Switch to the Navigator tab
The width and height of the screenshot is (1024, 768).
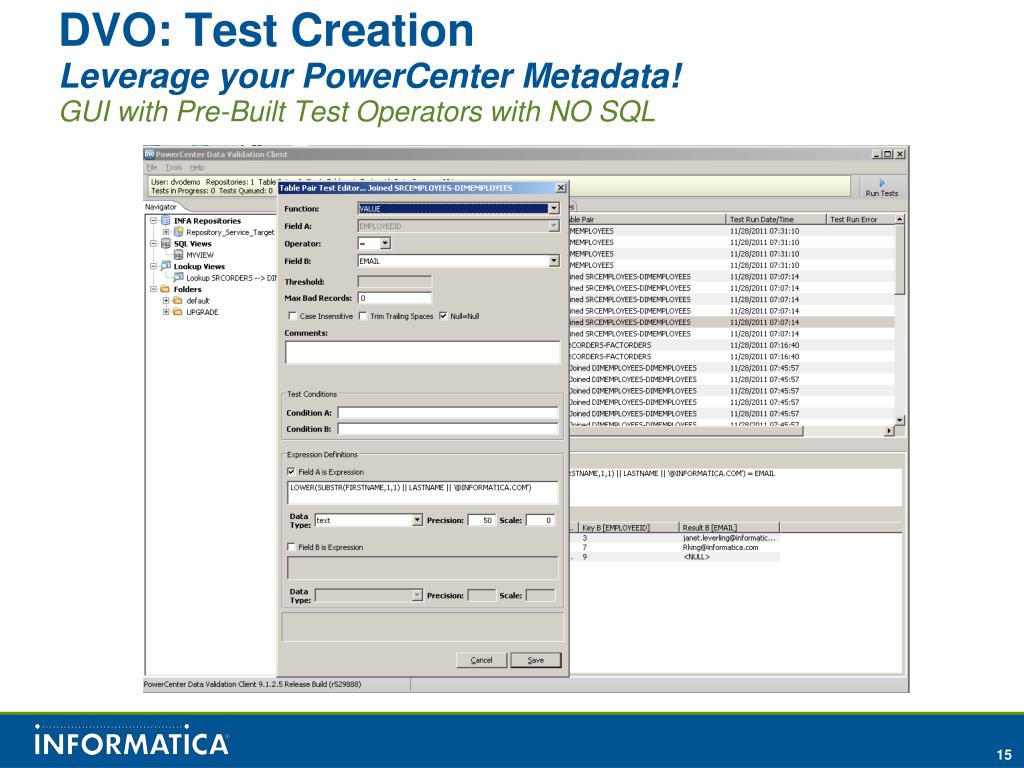tap(161, 207)
